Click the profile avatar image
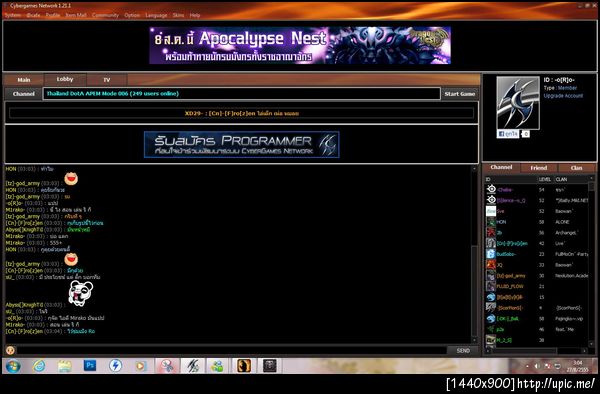The height and width of the screenshot is (394, 600). point(518,103)
